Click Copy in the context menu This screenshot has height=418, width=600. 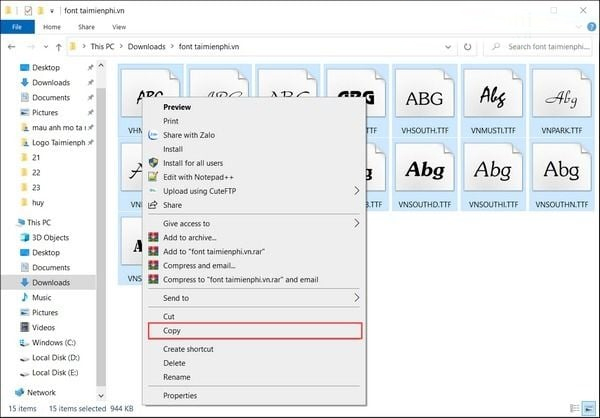pos(254,331)
